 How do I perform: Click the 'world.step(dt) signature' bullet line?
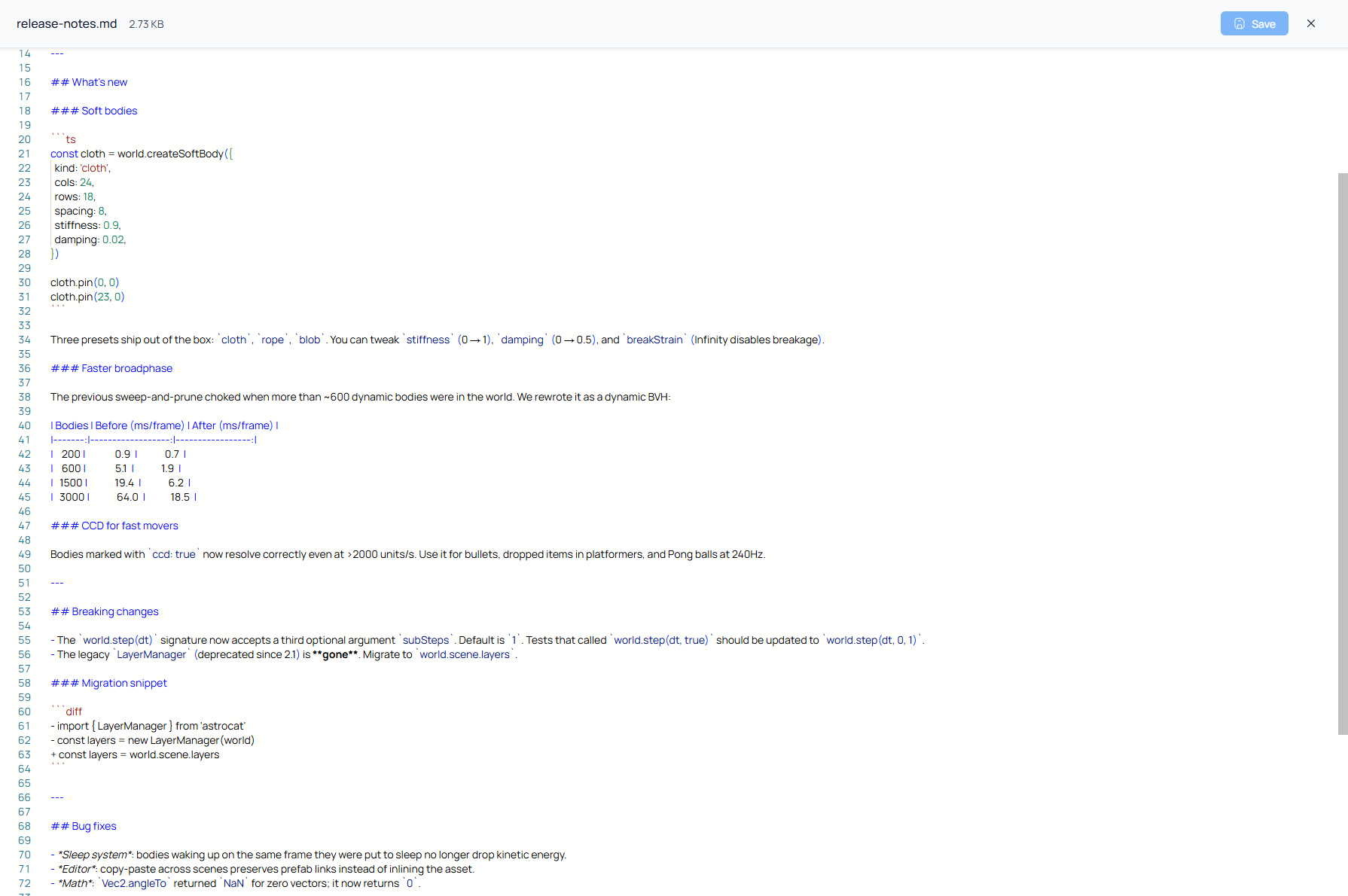coord(487,640)
